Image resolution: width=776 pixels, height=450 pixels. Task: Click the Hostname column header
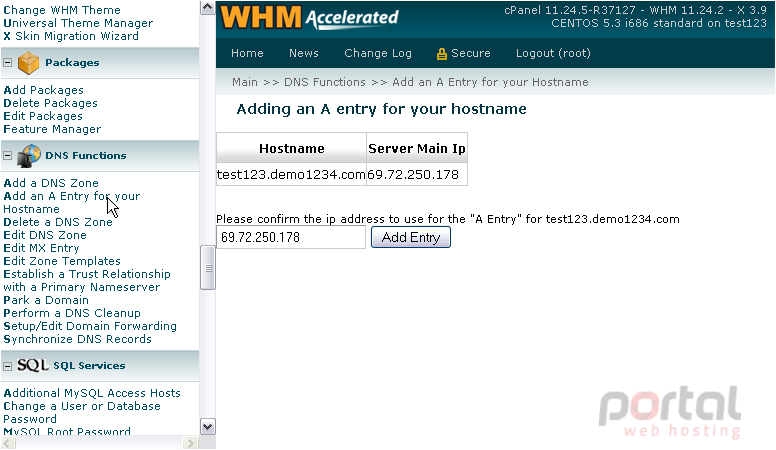click(x=291, y=148)
